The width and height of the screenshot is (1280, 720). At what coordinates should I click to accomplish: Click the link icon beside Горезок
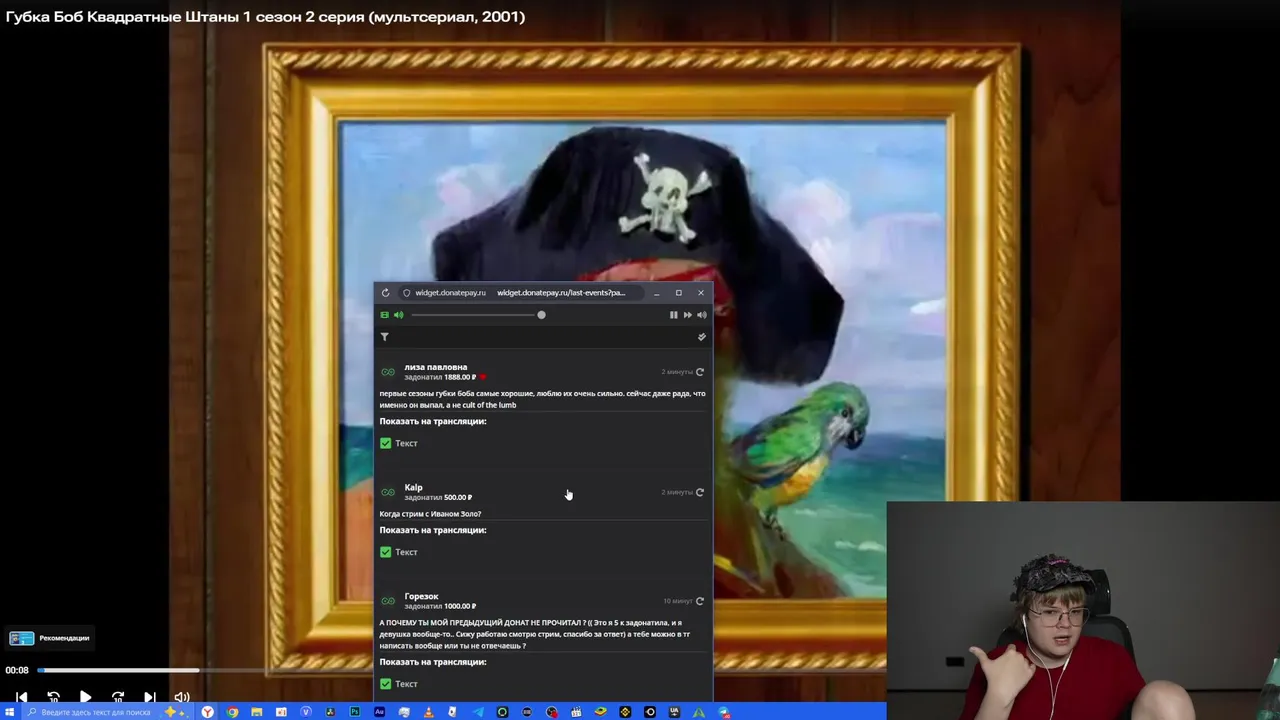pos(388,601)
